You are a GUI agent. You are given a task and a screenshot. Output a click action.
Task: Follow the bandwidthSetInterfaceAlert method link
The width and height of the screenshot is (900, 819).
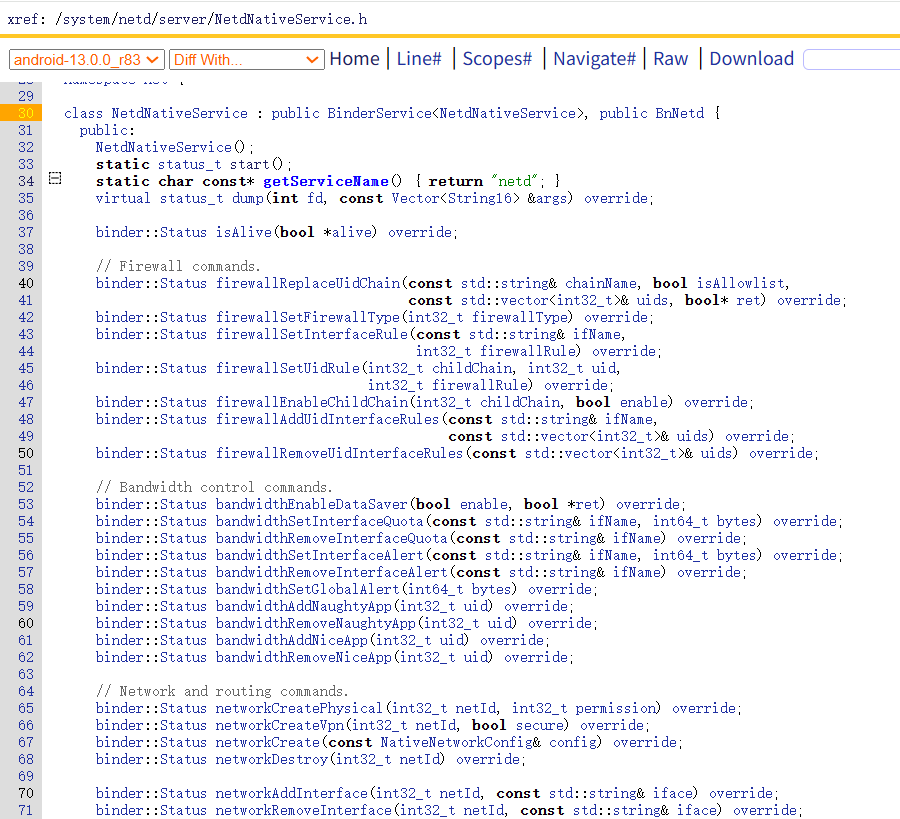[320, 555]
